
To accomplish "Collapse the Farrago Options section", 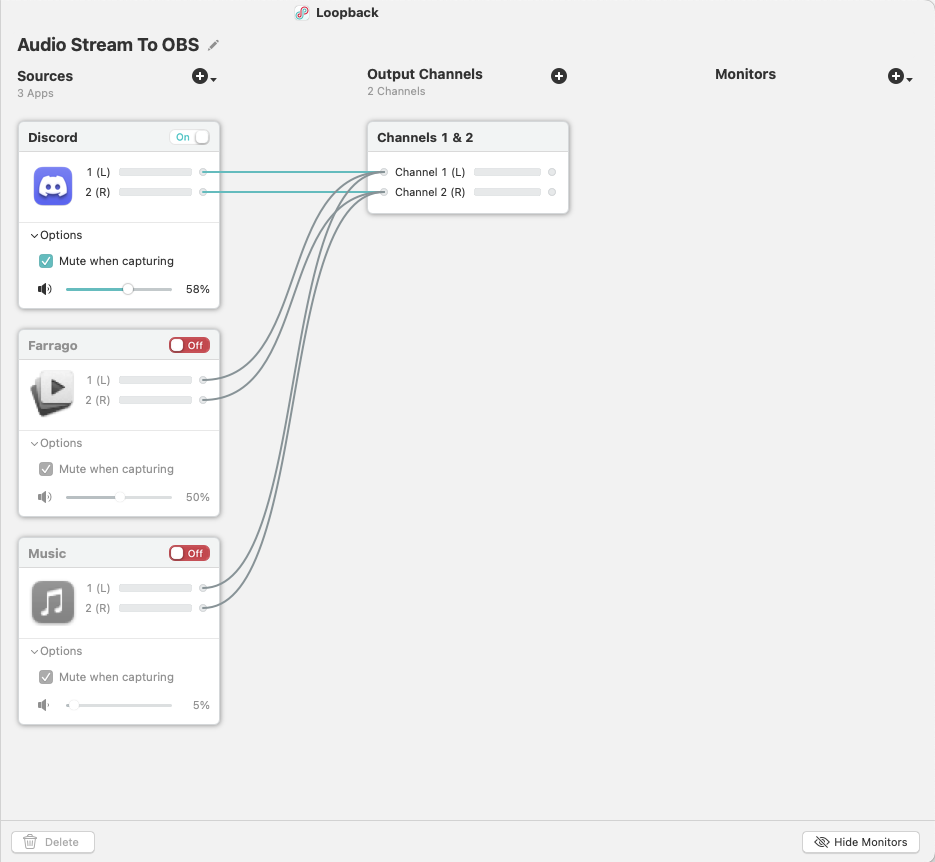I will [34, 444].
